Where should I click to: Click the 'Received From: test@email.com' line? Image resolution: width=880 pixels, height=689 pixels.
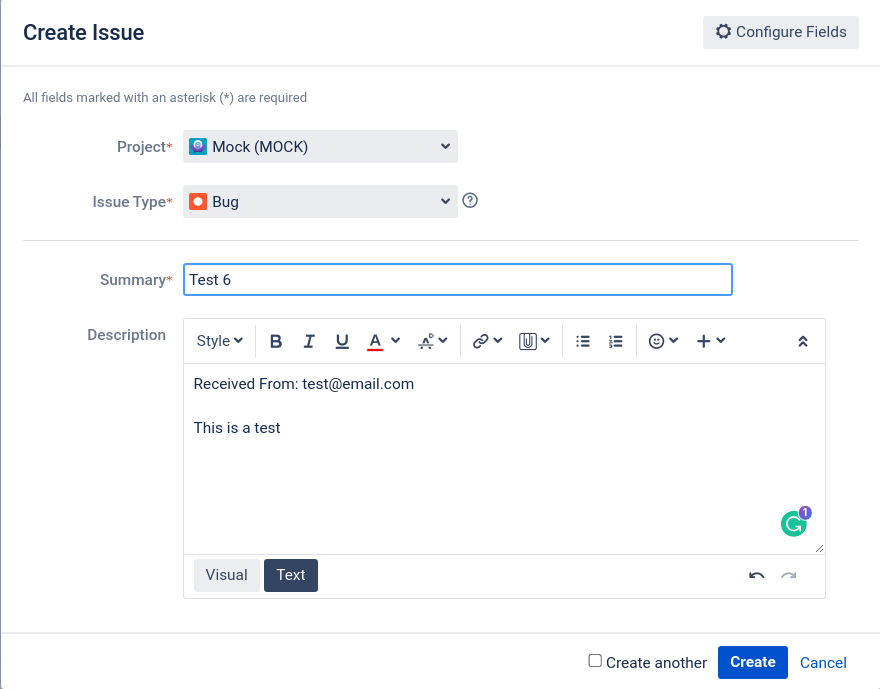[304, 384]
